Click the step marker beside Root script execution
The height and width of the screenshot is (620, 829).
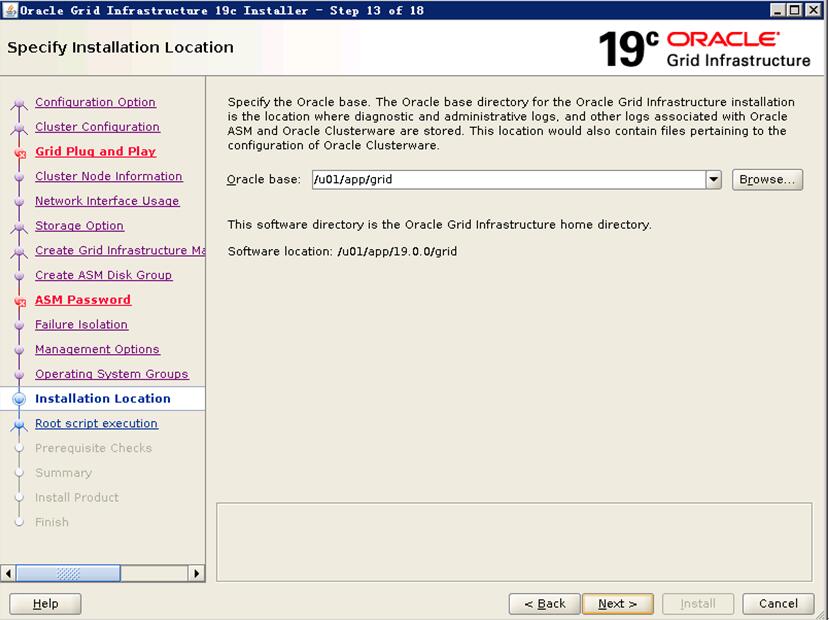tap(19, 424)
